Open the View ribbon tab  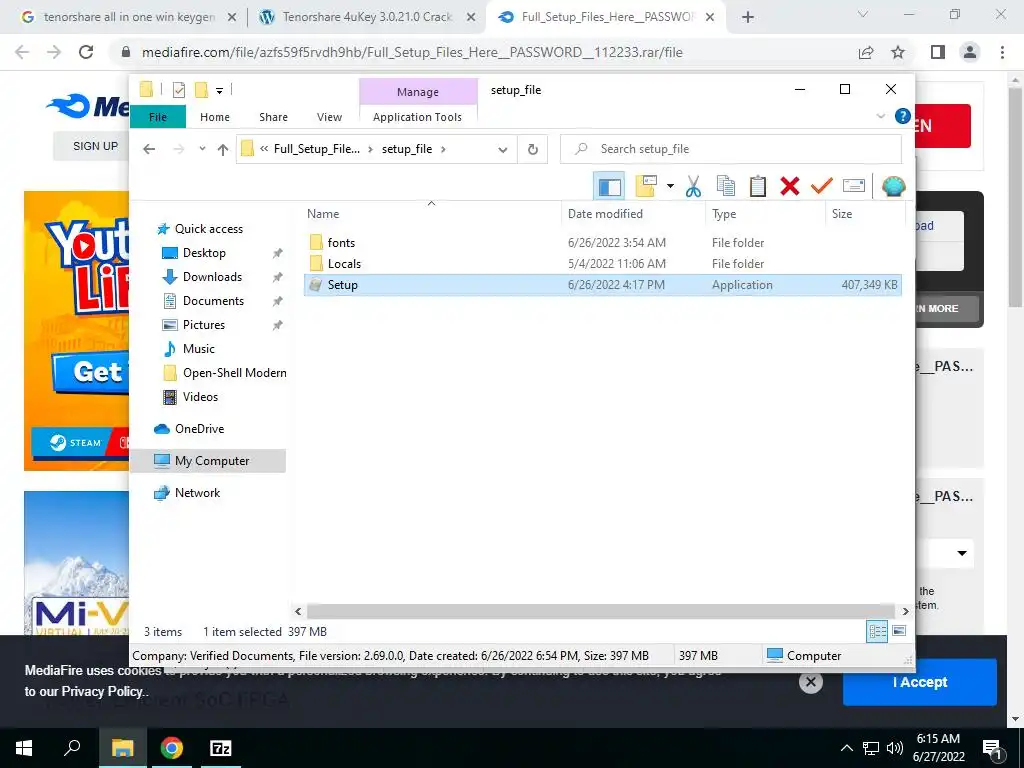coord(329,117)
